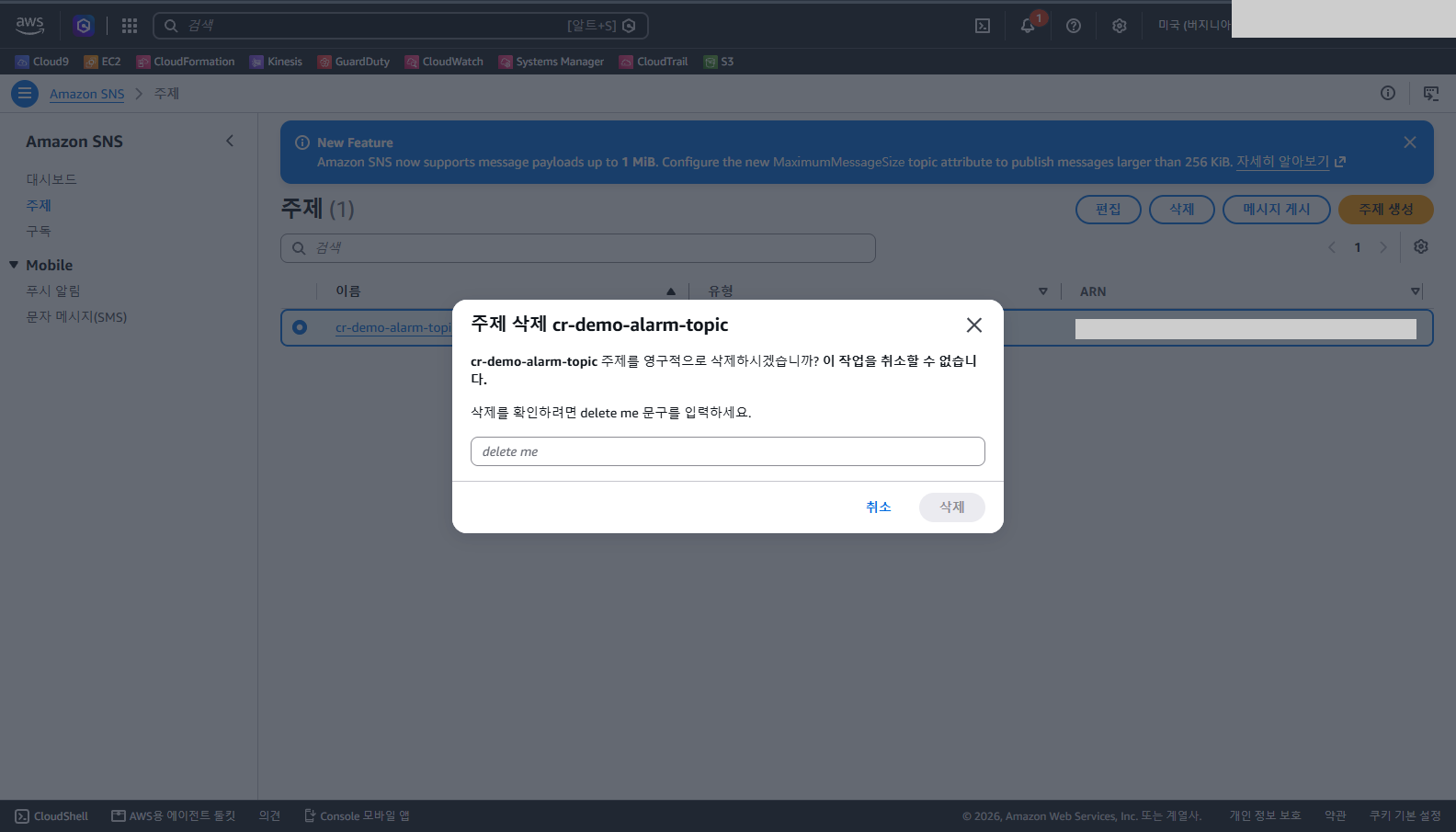
Task: Collapse the Mobile section
Action: [14, 265]
